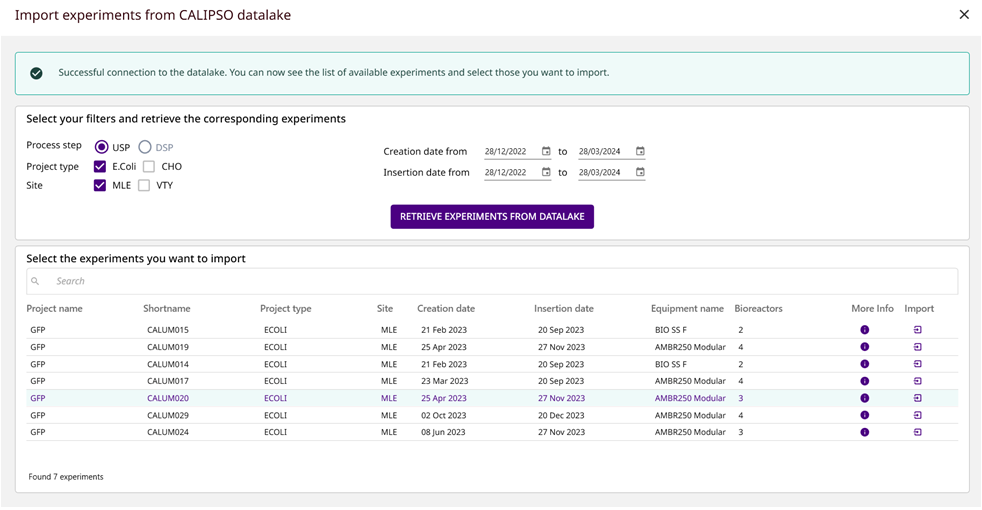The height and width of the screenshot is (510, 982).
Task: Import the CALUM024 experiment via its icon
Action: [917, 432]
